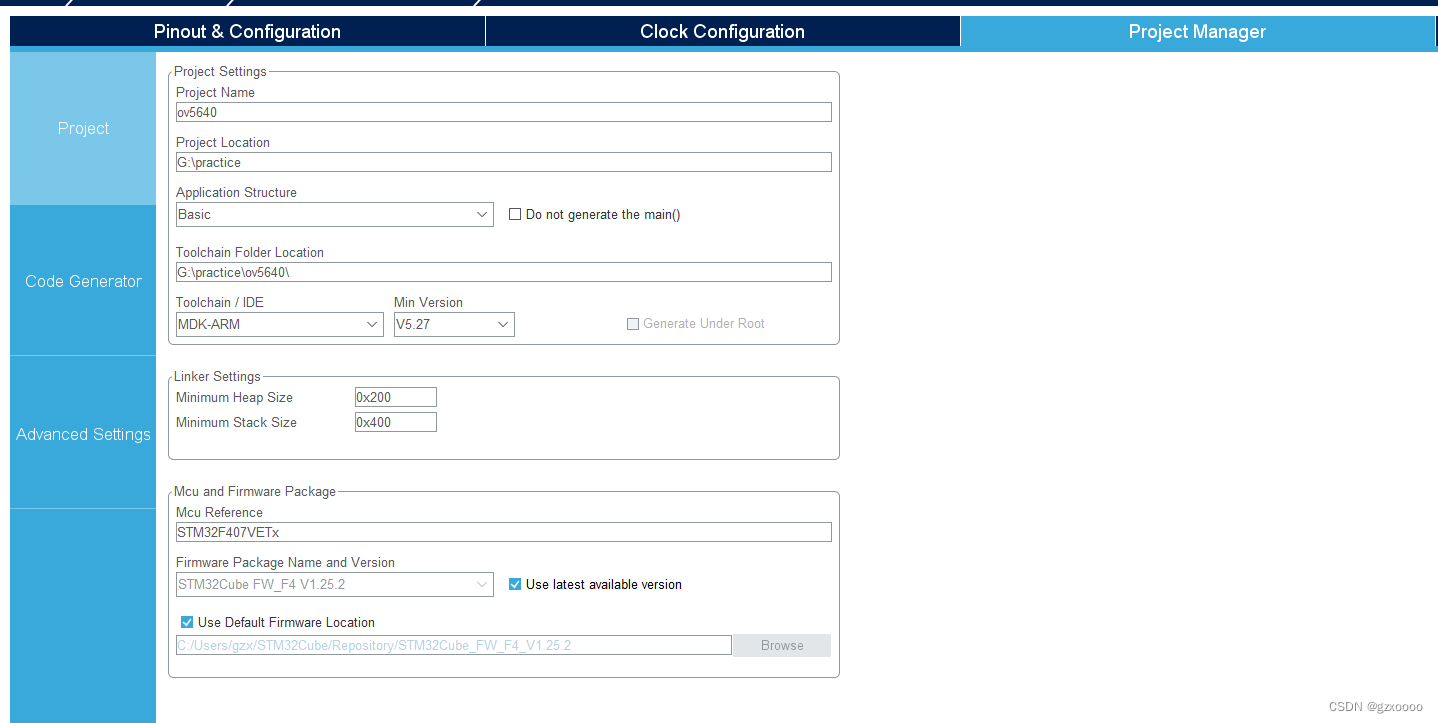This screenshot has height=723, width=1438.
Task: Switch to Pinout & Configuration tab
Action: tap(247, 31)
